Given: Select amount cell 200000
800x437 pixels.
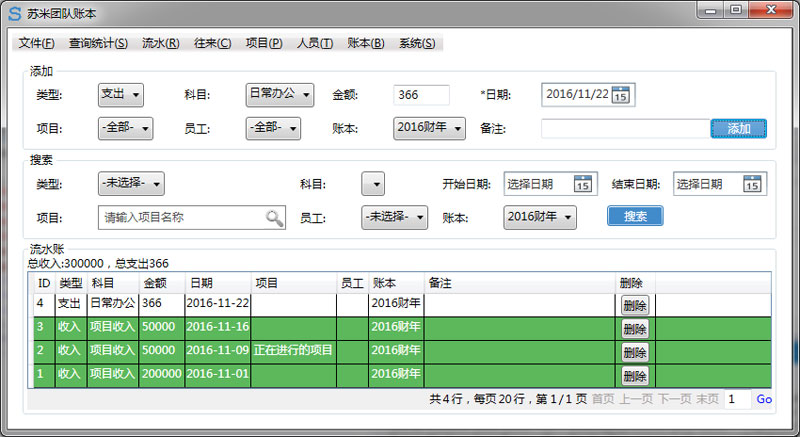Looking at the screenshot, I should tap(161, 374).
